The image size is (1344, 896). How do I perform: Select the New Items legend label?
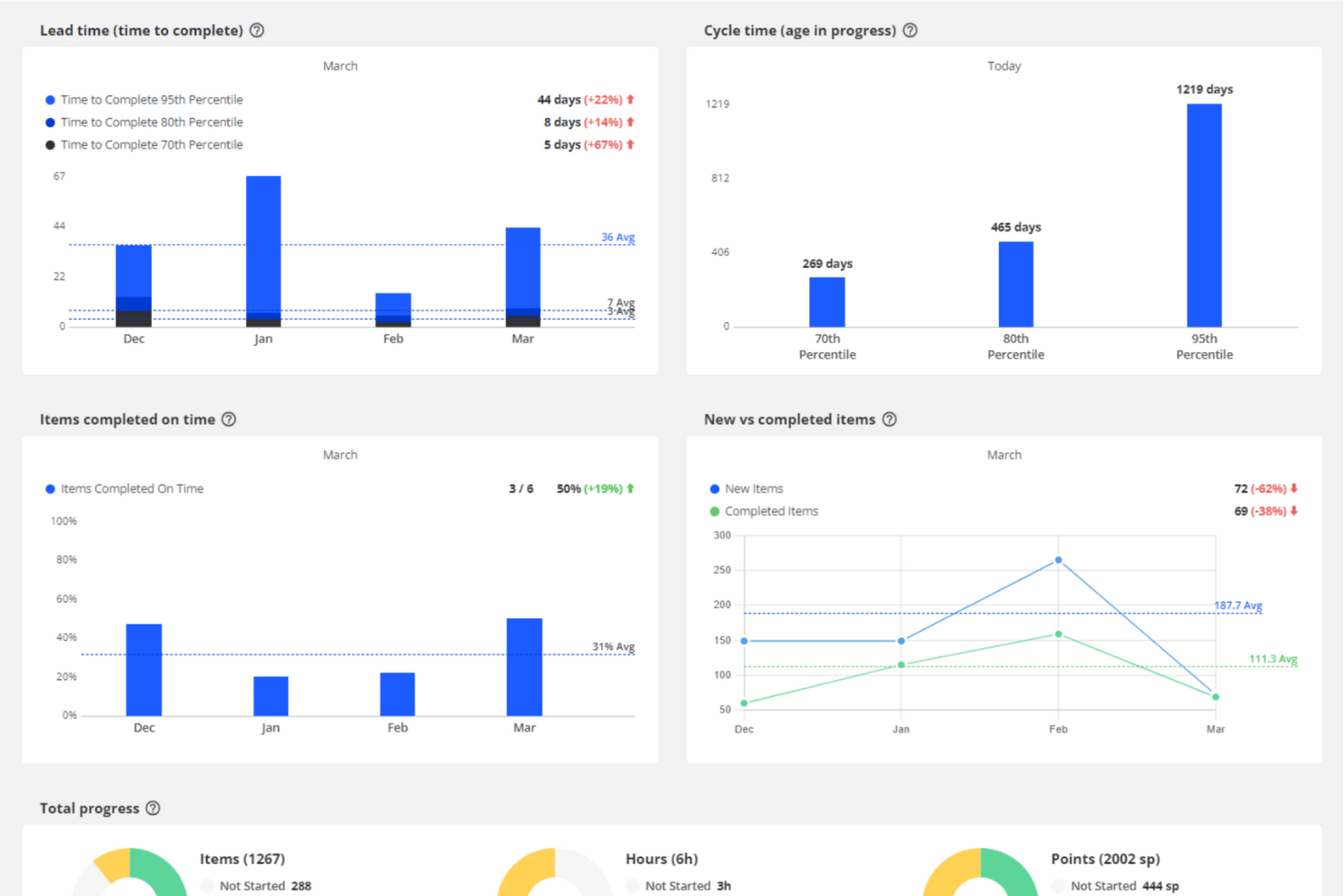click(x=754, y=488)
